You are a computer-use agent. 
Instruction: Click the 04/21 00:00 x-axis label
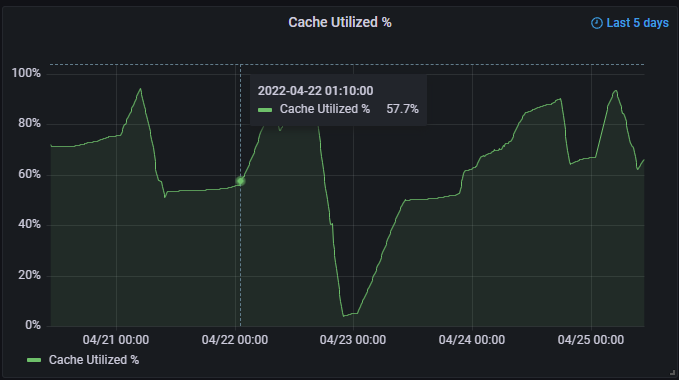[116, 340]
